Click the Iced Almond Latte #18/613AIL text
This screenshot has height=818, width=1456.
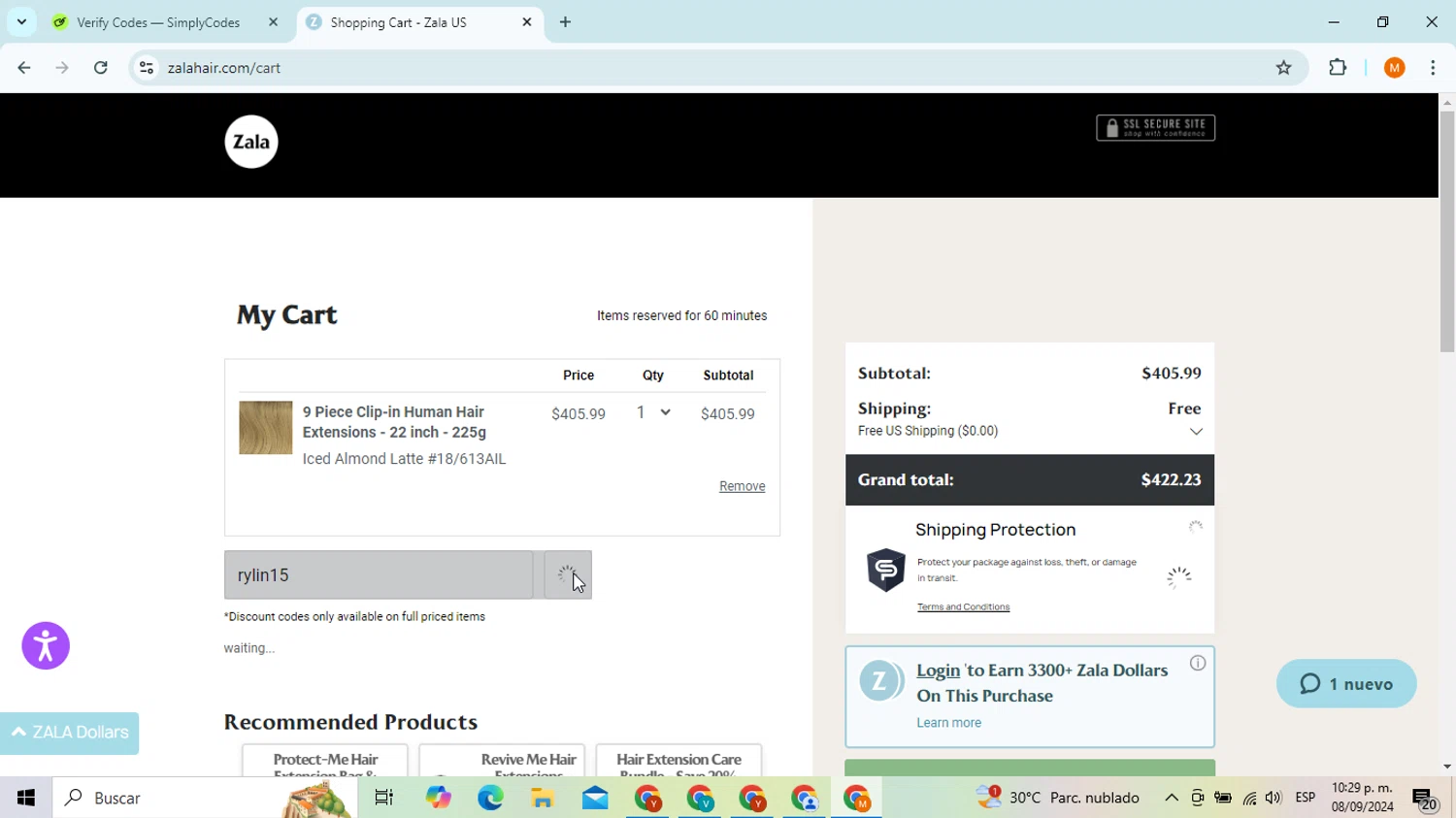point(404,459)
